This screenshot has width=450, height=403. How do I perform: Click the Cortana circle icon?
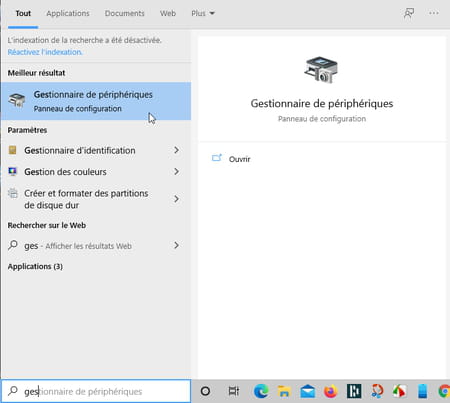(x=205, y=391)
